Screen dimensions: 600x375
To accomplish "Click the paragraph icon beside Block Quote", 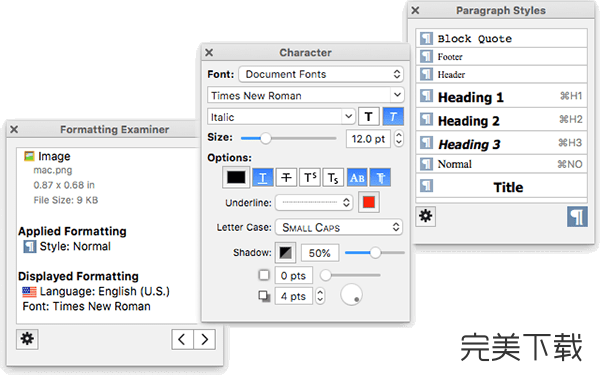I will (426, 38).
